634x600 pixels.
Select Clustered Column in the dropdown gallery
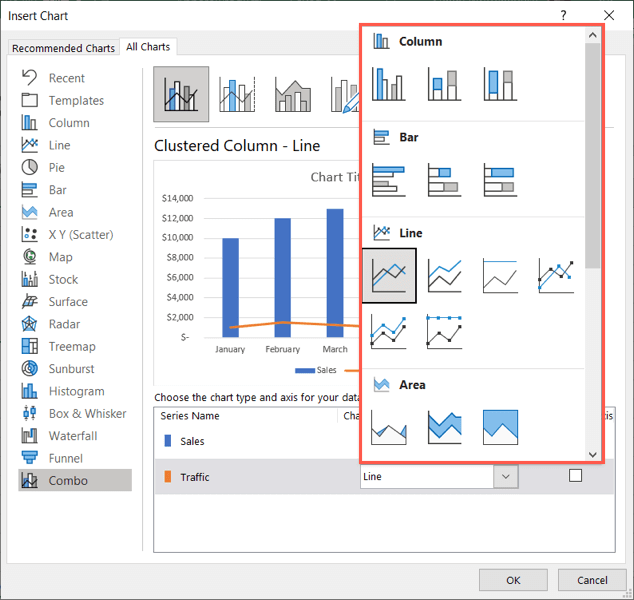tap(389, 84)
